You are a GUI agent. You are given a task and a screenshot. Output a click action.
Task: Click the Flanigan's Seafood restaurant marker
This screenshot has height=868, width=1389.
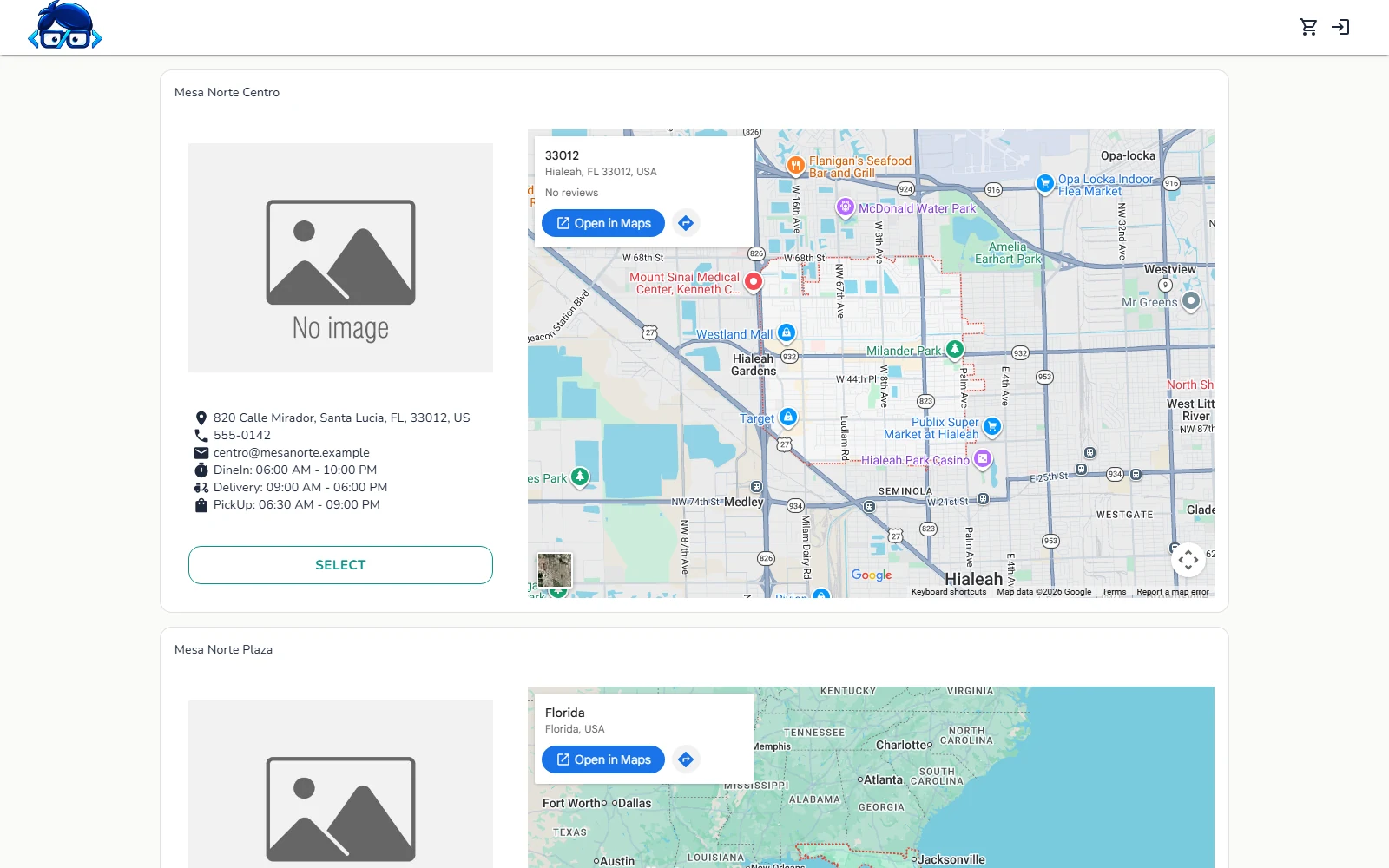coord(795,165)
